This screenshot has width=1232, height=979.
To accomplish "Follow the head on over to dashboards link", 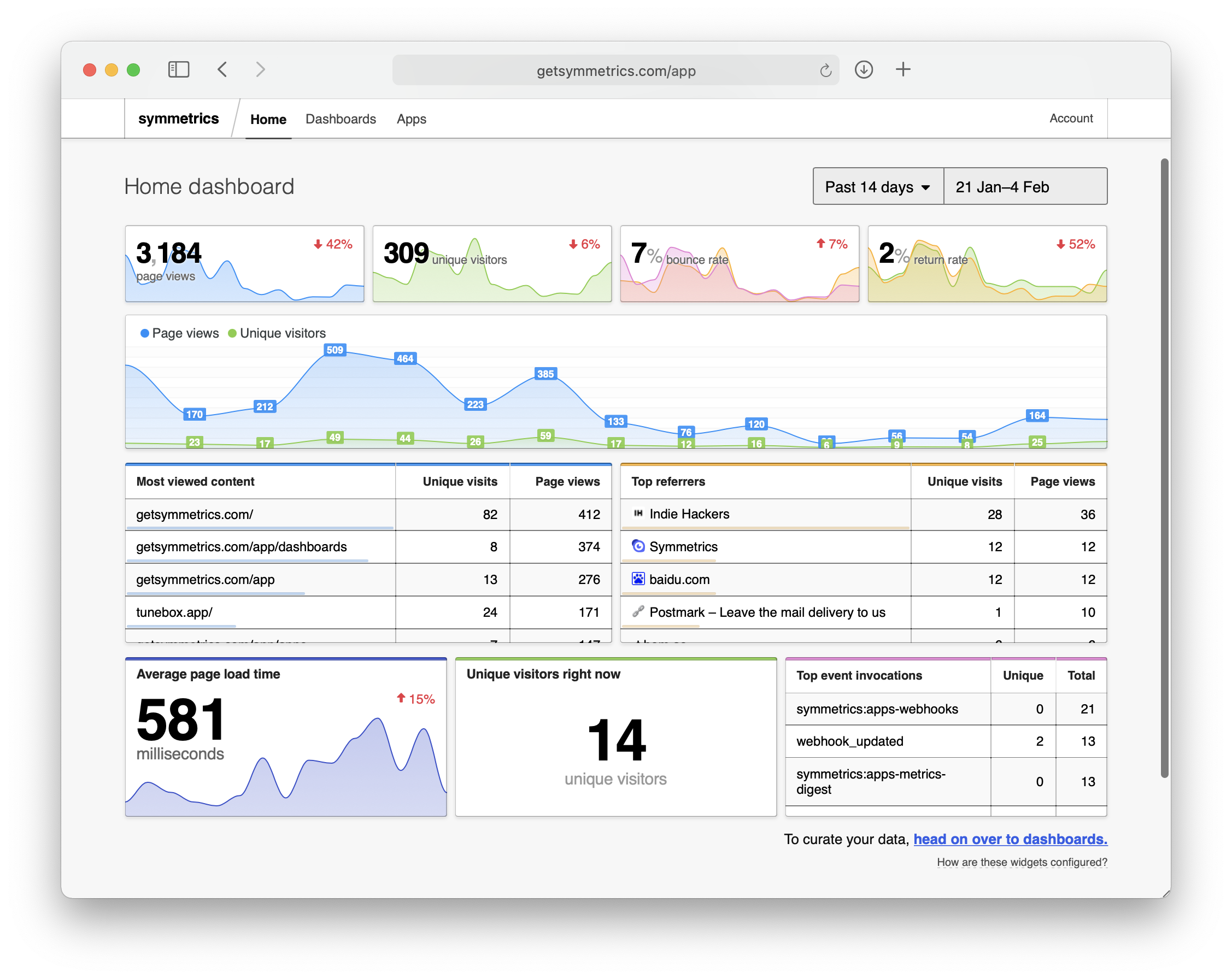I will [1010, 839].
